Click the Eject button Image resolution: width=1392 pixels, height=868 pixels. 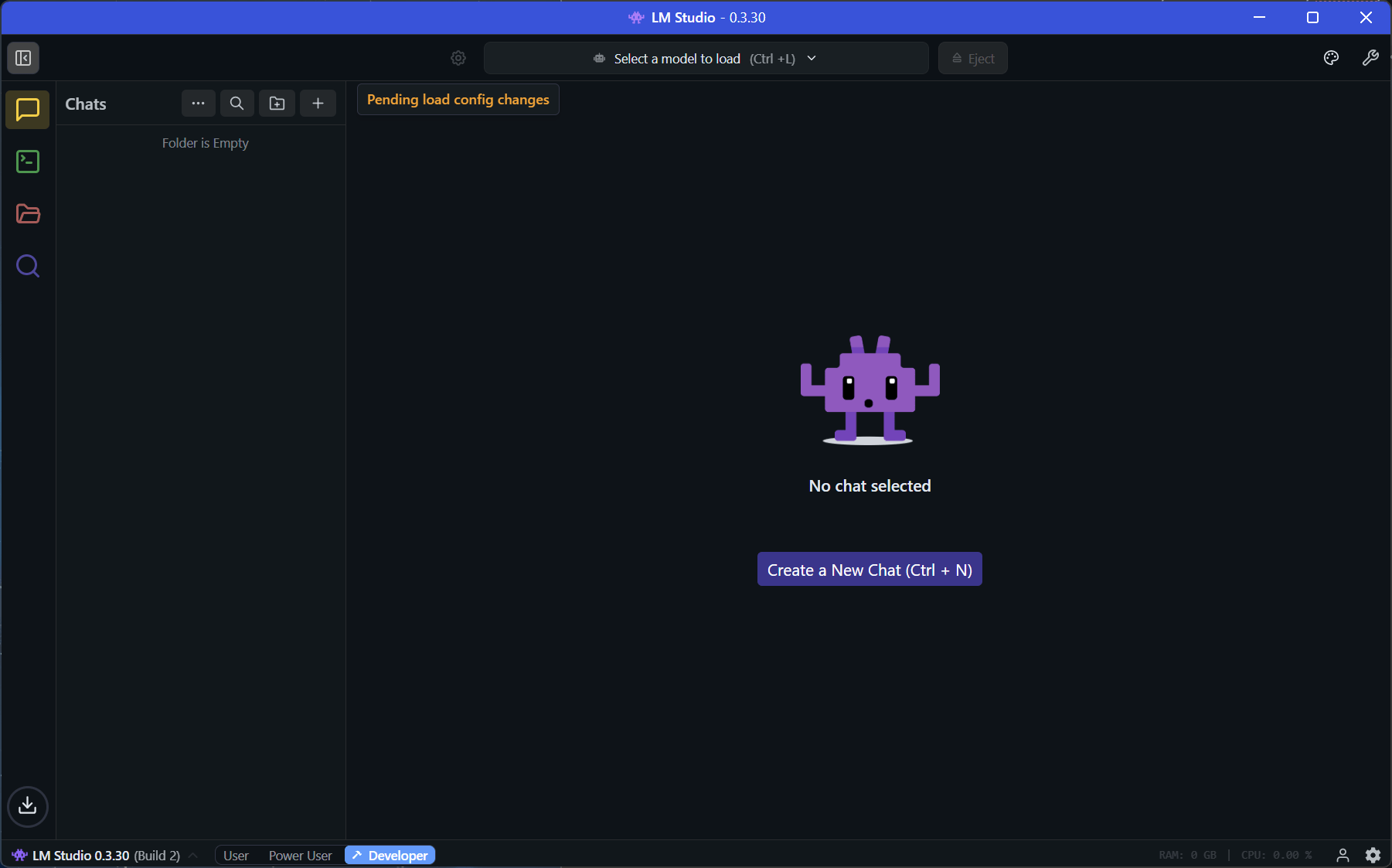[973, 58]
